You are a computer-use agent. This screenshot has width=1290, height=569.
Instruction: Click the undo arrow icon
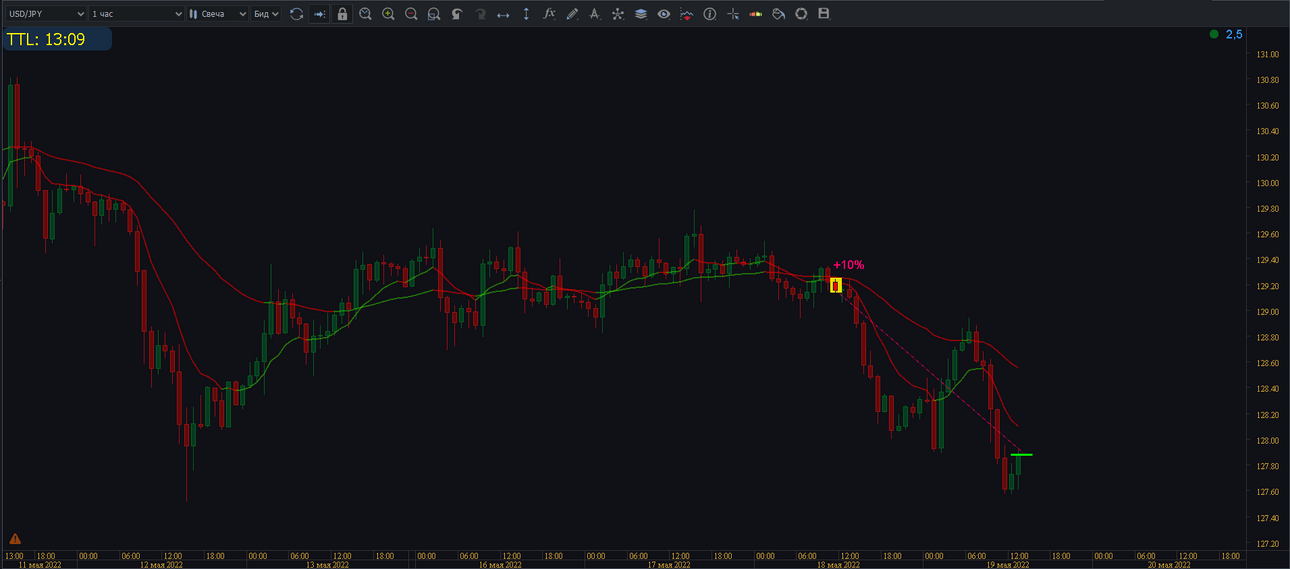(x=457, y=14)
